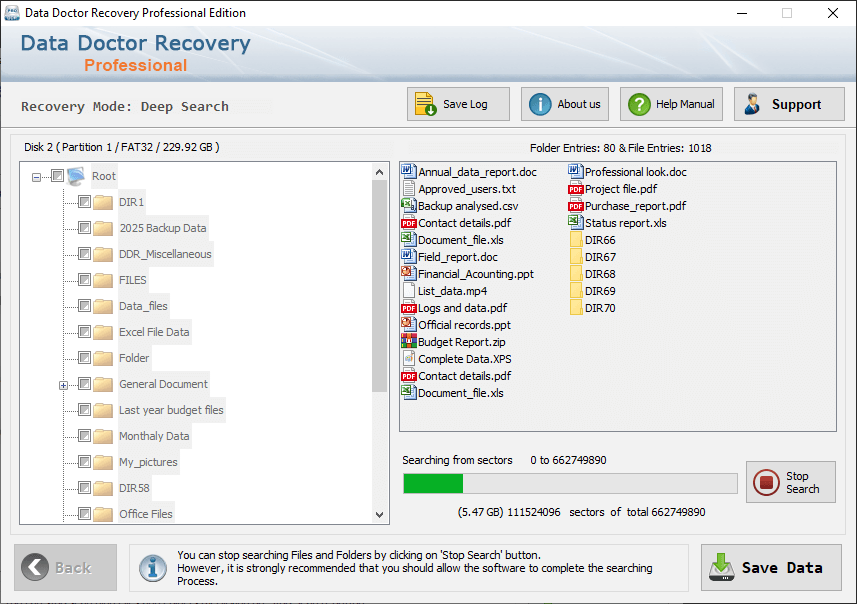This screenshot has height=604, width=857.
Task: Click the red Stop Search icon
Action: point(766,482)
